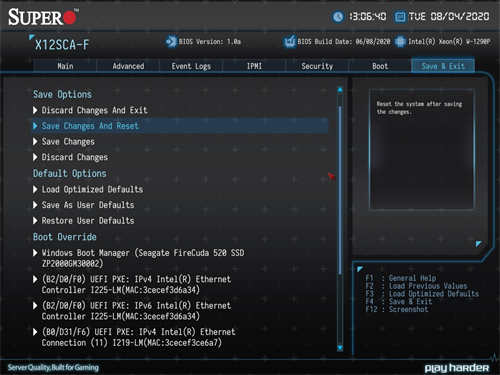Go to the IPMI tab
This screenshot has width=500, height=375.
point(254,66)
